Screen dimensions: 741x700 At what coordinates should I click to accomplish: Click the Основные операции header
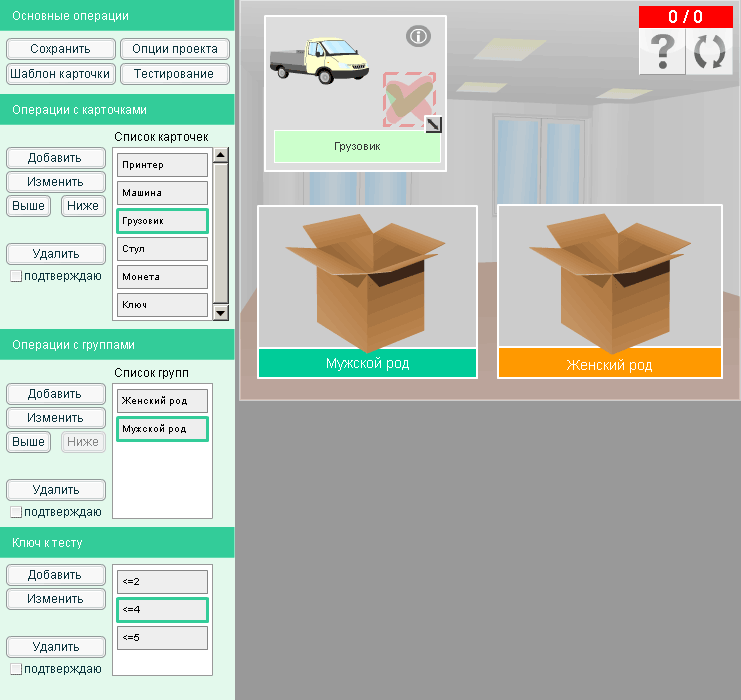click(x=117, y=16)
